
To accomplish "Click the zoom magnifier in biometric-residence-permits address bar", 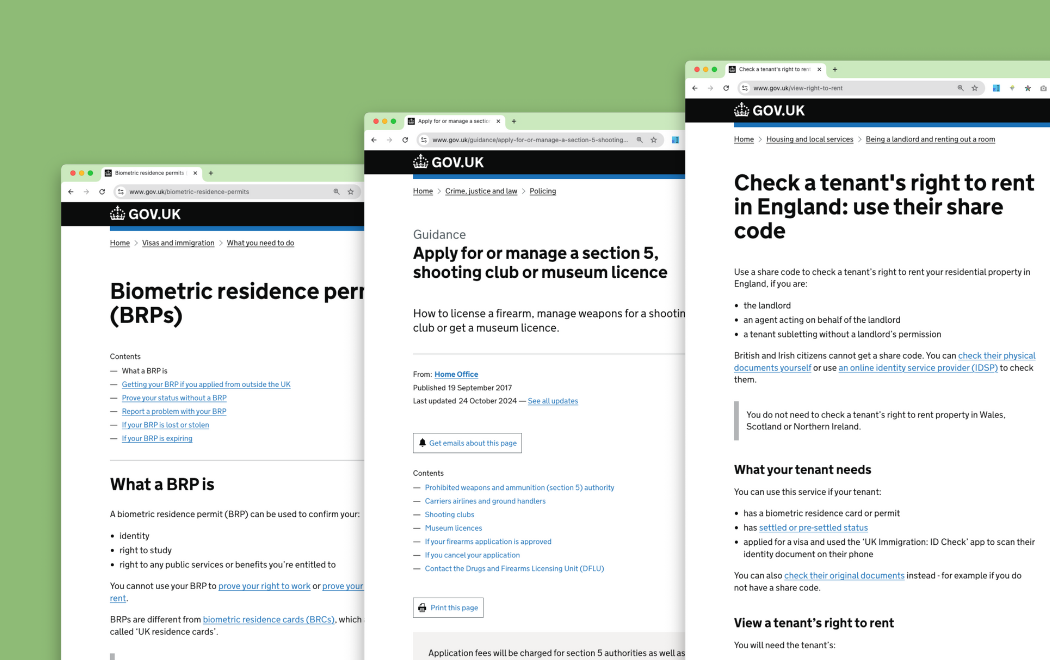I will point(336,191).
